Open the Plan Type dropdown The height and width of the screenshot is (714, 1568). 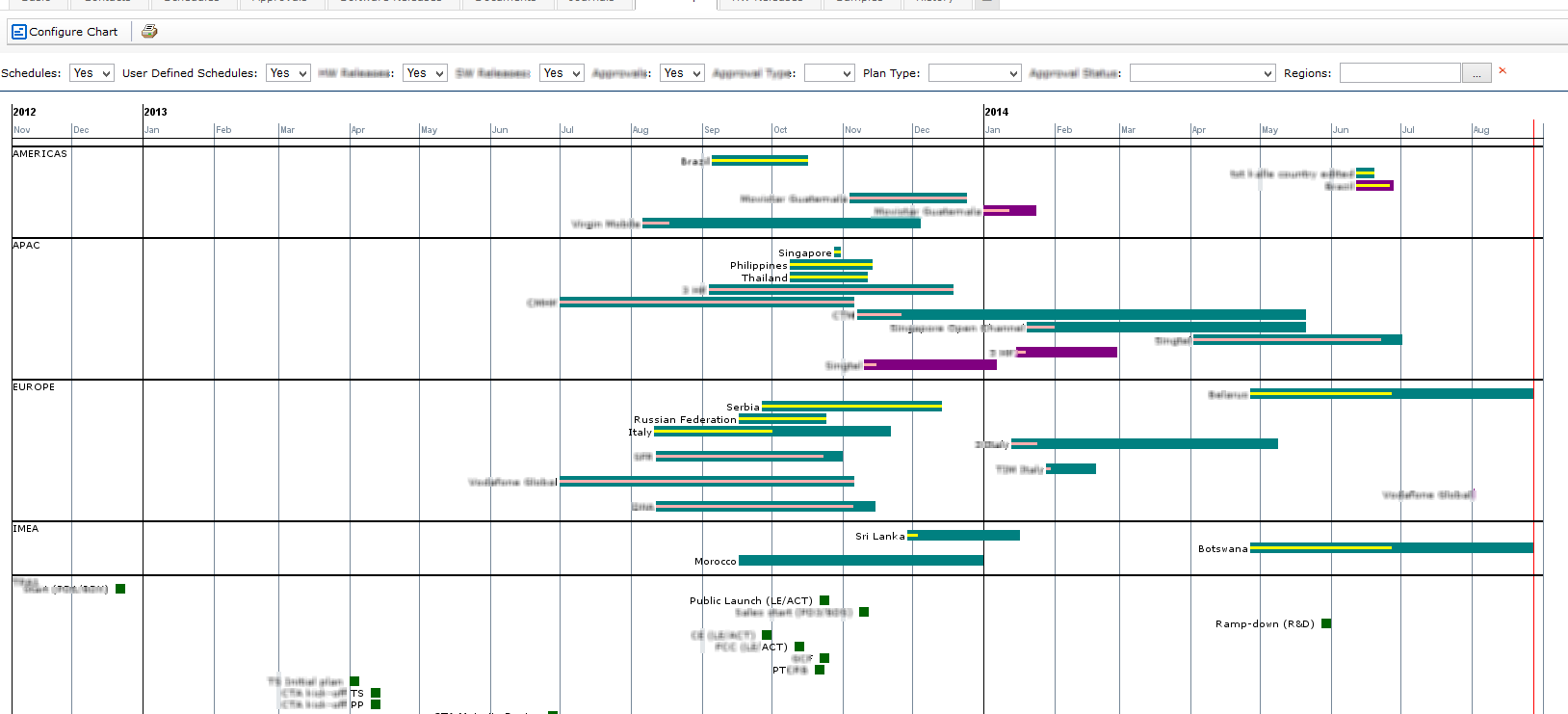click(974, 73)
